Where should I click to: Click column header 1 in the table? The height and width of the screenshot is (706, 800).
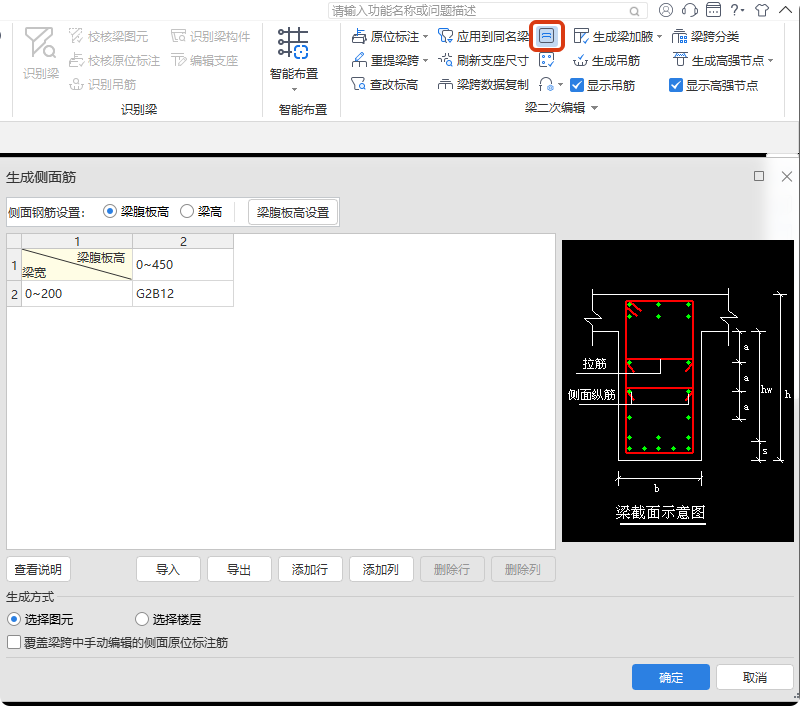tap(77, 241)
